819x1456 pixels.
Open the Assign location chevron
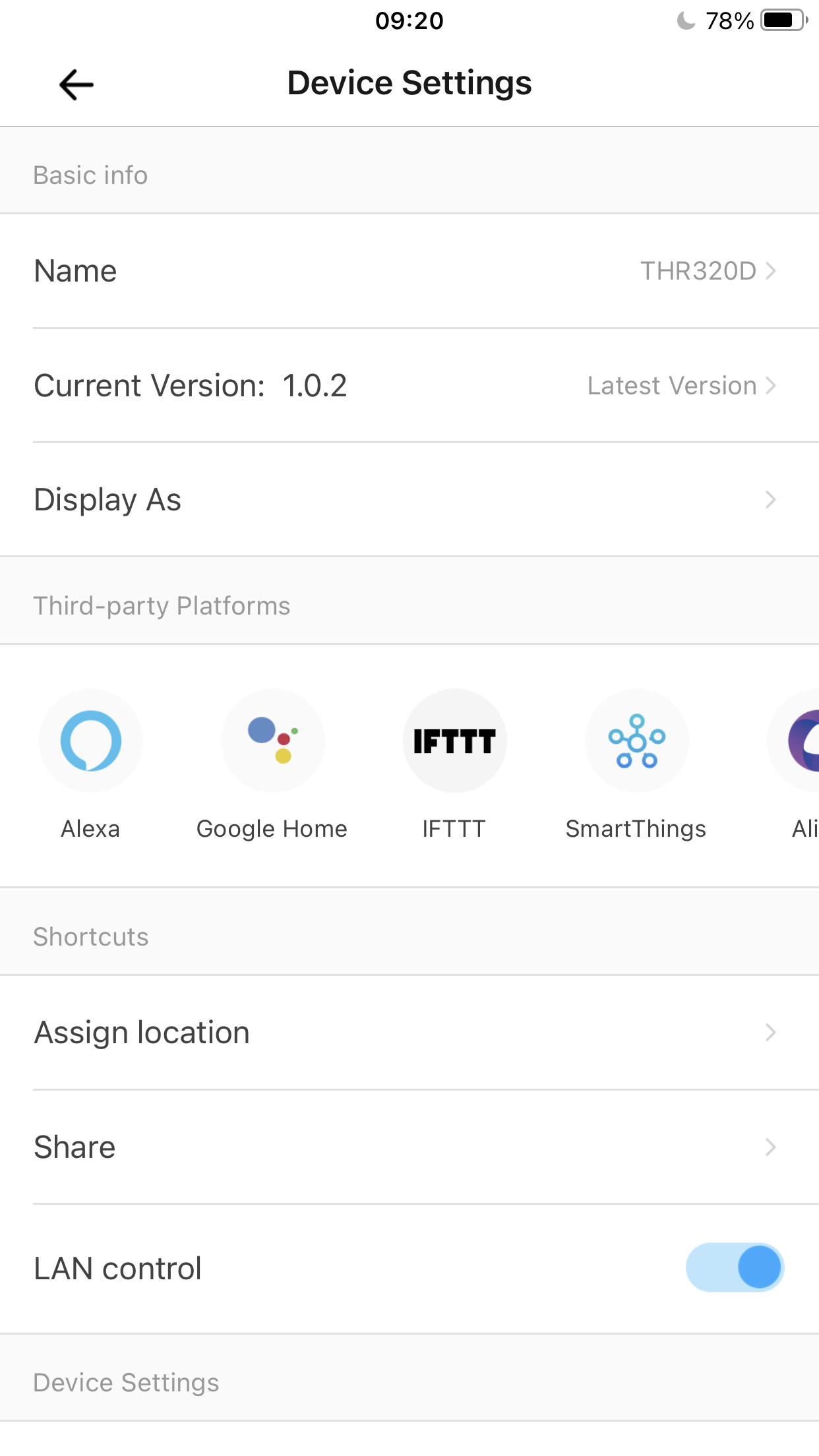coord(770,1032)
